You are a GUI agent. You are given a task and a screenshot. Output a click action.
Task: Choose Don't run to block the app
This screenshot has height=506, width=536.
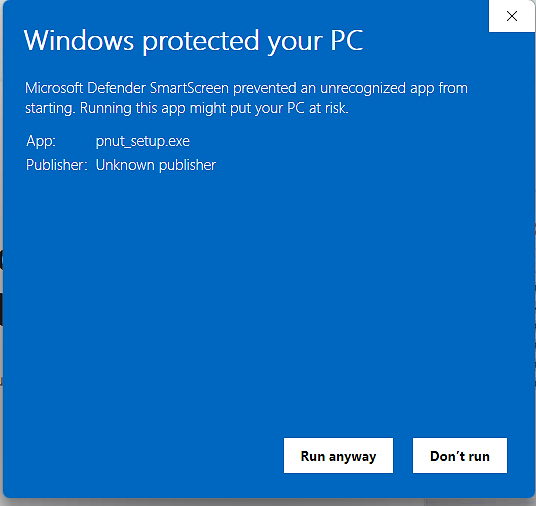click(x=460, y=456)
